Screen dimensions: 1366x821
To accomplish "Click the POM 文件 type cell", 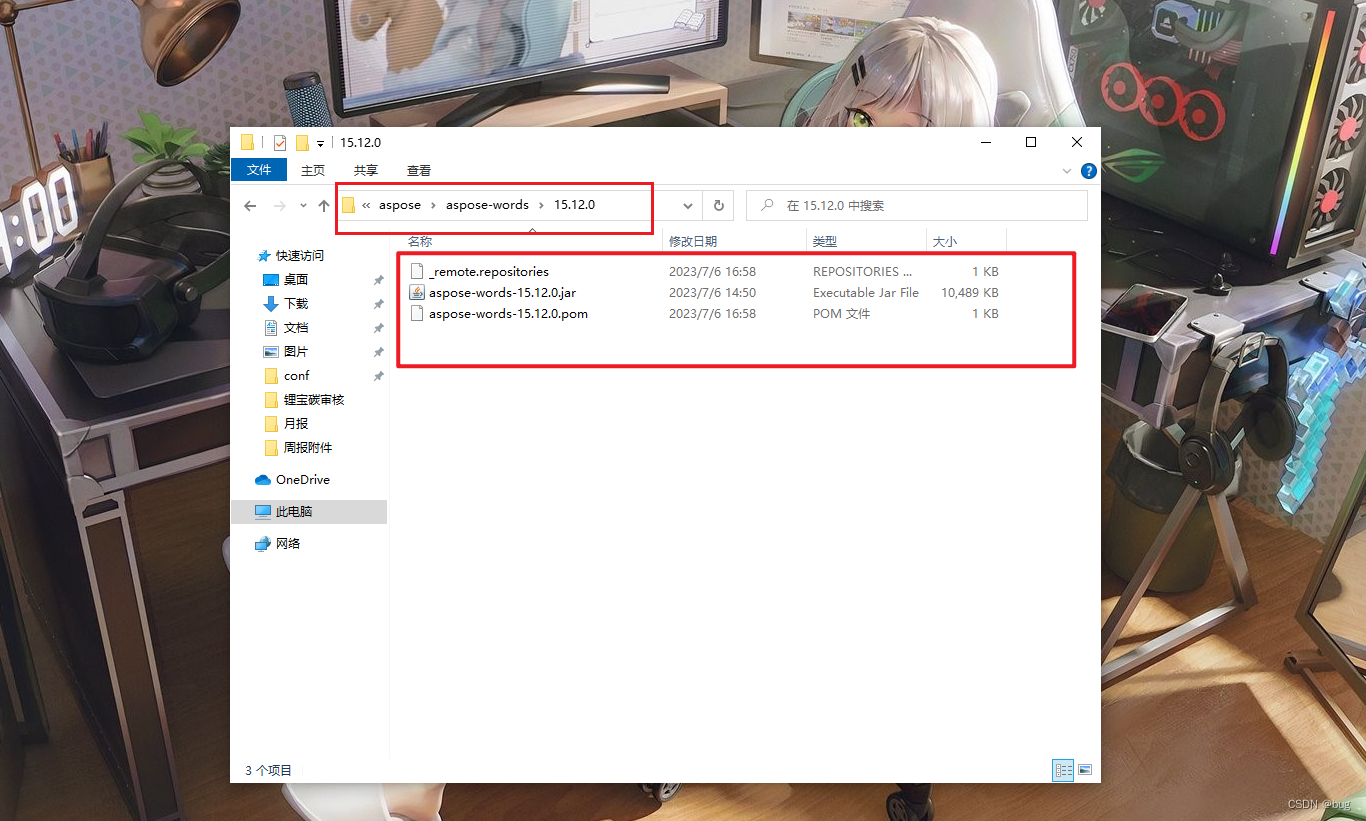I will 841,313.
